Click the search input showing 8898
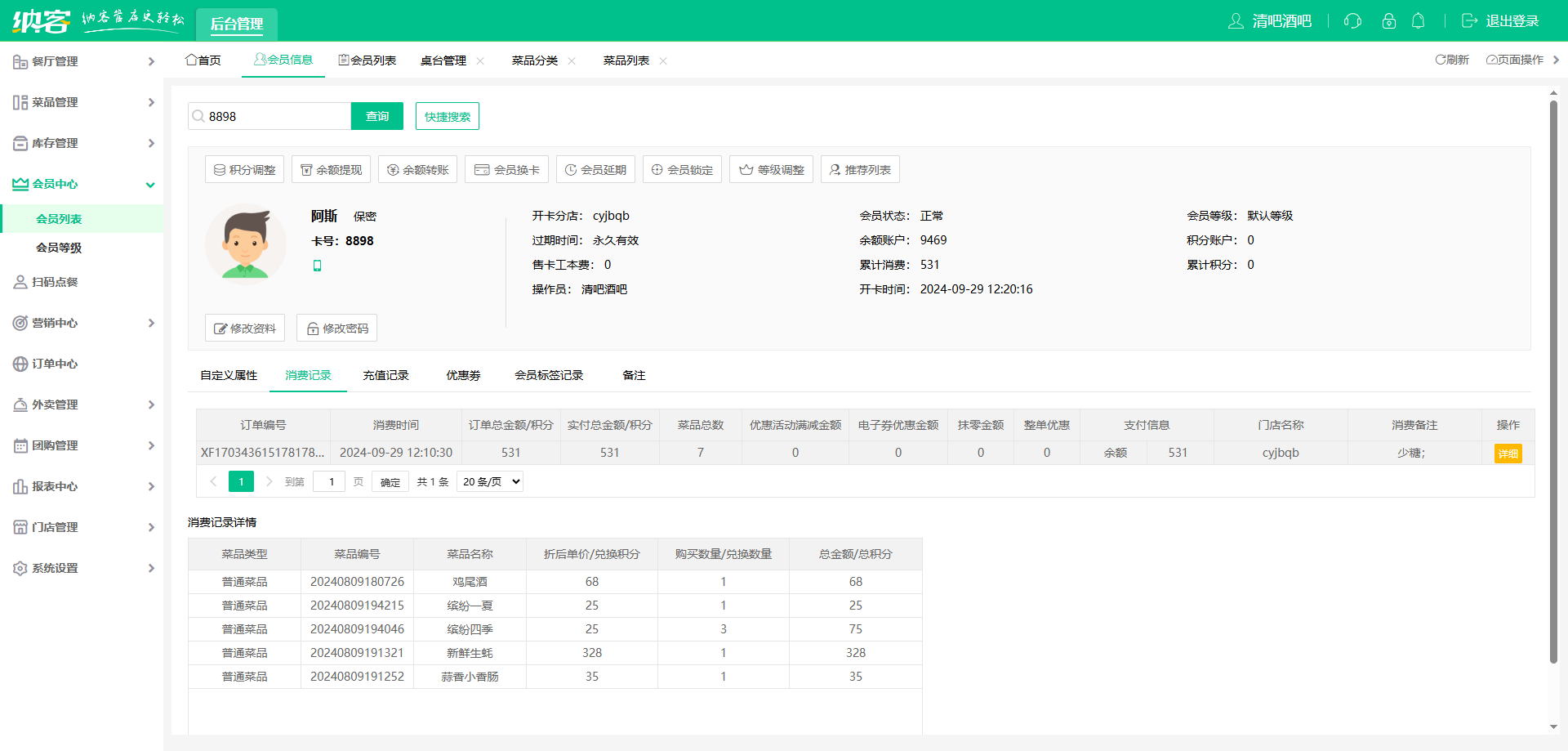Viewport: 1568px width, 751px height. [x=269, y=115]
